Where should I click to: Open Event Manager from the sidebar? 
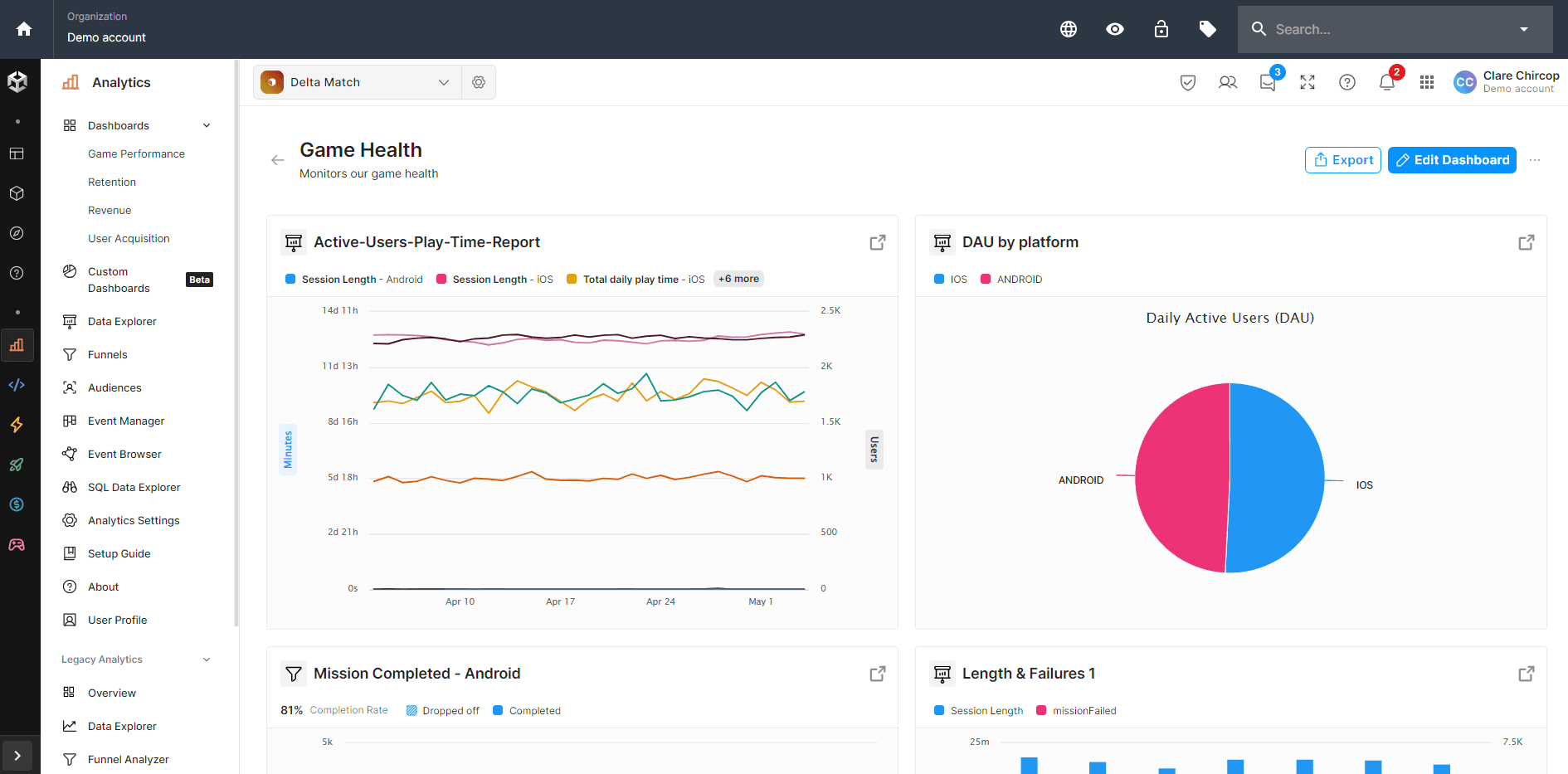[x=125, y=421]
